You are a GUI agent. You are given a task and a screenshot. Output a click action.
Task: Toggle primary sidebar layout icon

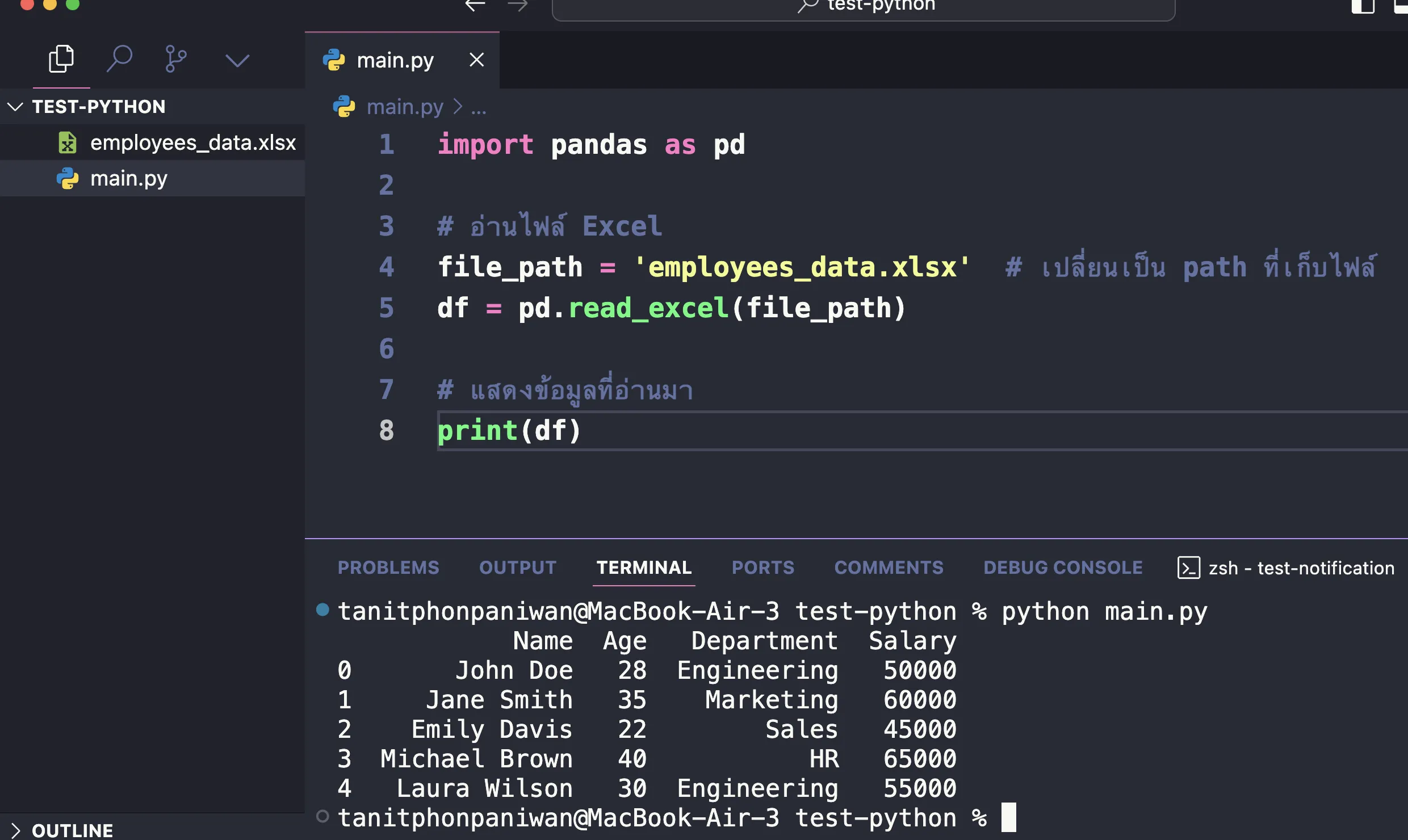(x=1363, y=6)
